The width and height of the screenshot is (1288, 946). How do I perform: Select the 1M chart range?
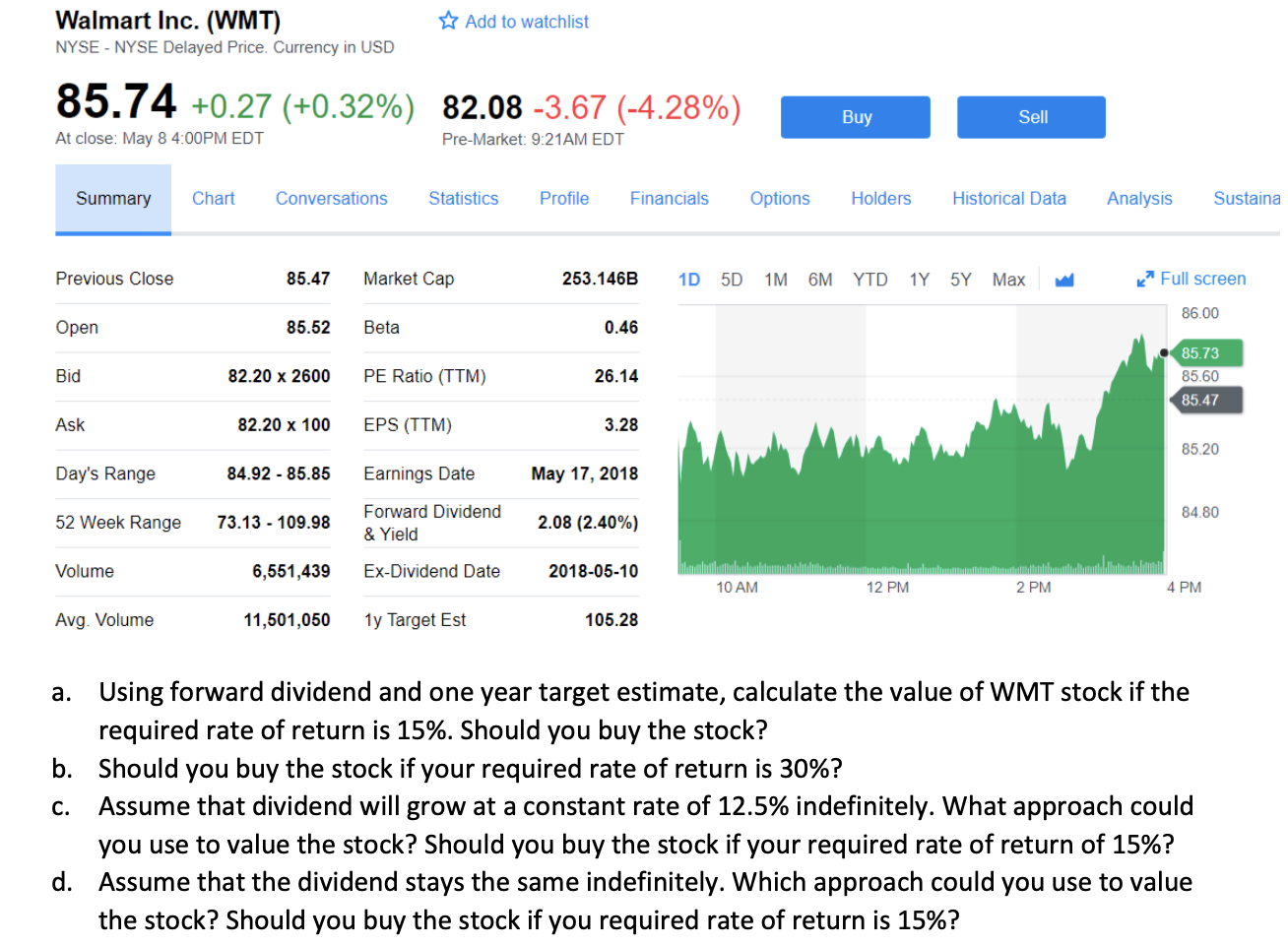click(776, 280)
